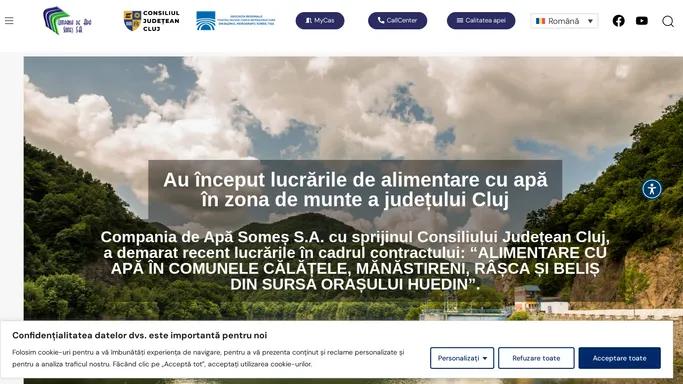The image size is (683, 384).
Task: Expand the Personalizați cookie options
Action: tap(462, 358)
